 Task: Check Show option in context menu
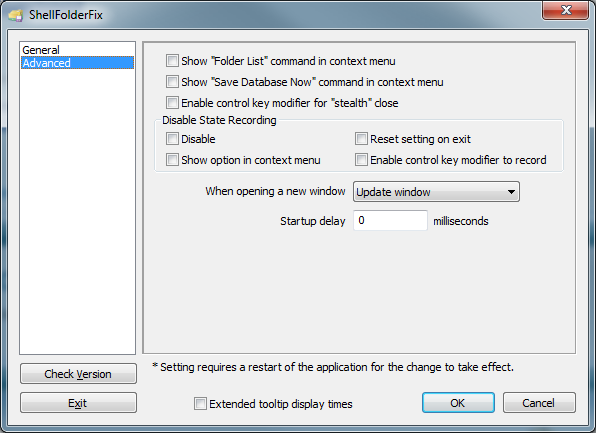[x=172, y=160]
